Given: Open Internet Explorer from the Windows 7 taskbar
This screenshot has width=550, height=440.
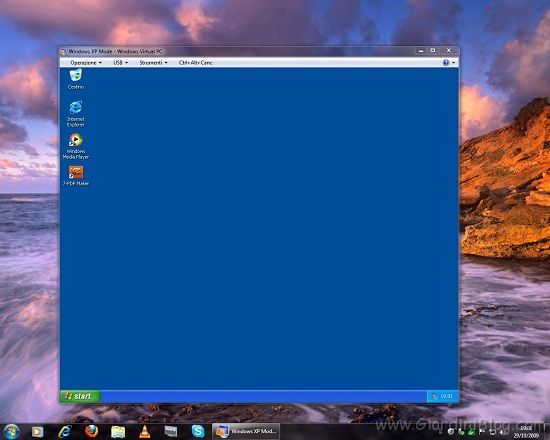Looking at the screenshot, I should [x=65, y=432].
